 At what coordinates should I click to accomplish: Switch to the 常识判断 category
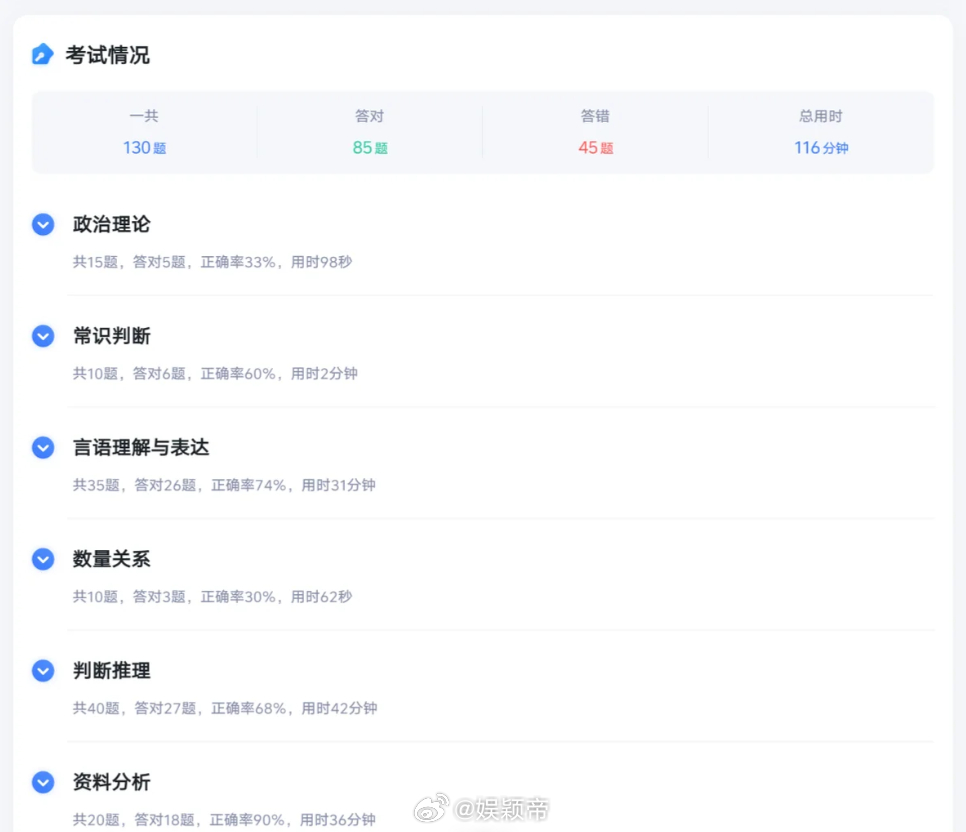(111, 336)
